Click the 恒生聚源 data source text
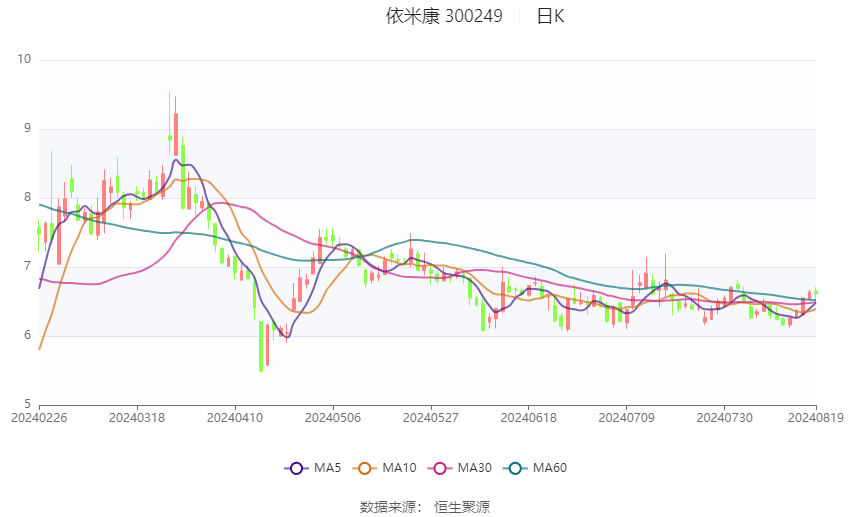 click(x=462, y=507)
